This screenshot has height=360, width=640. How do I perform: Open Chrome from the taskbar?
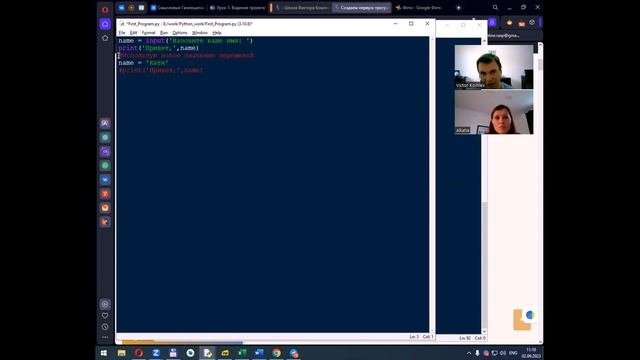point(277,353)
